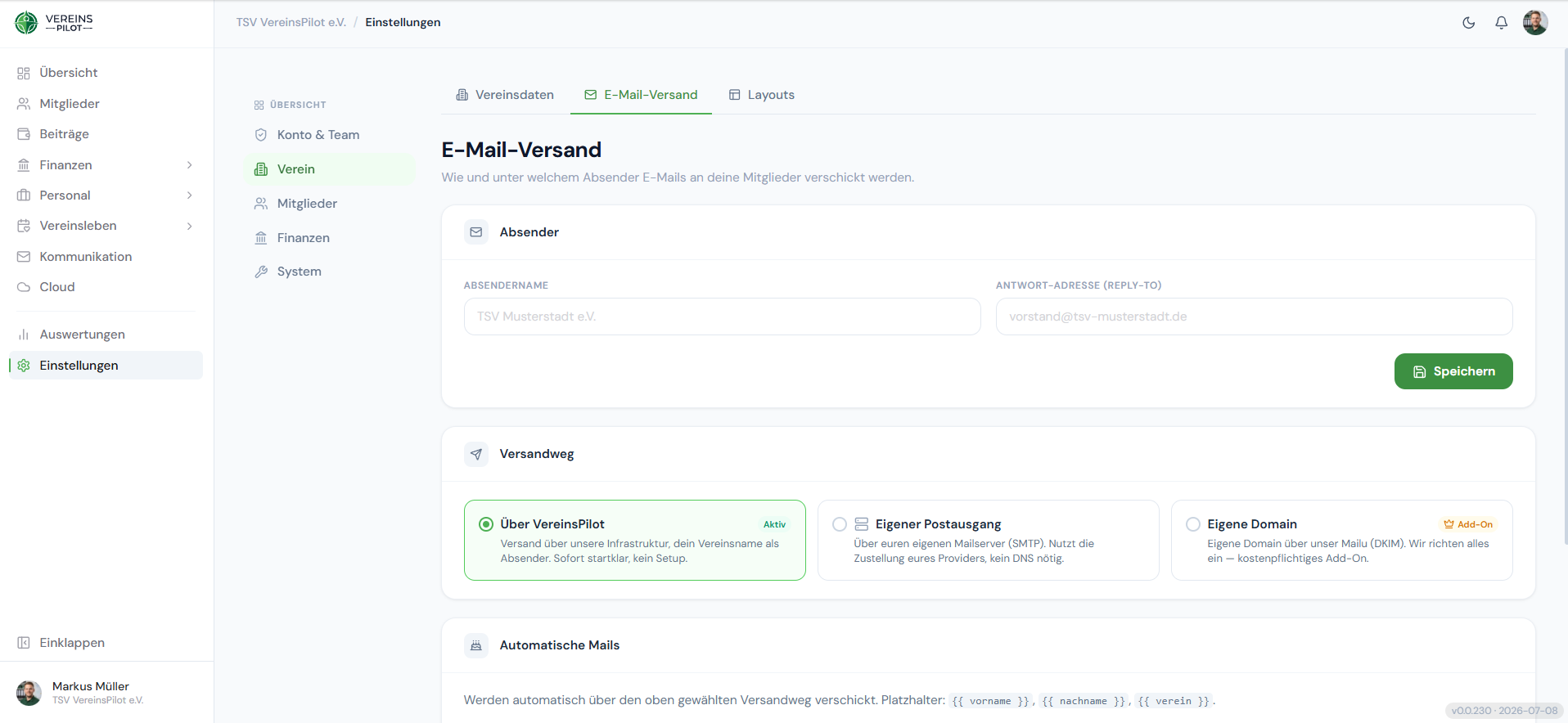This screenshot has width=1568, height=723.
Task: Expand the Finanzen submenu chevron
Action: (x=190, y=165)
